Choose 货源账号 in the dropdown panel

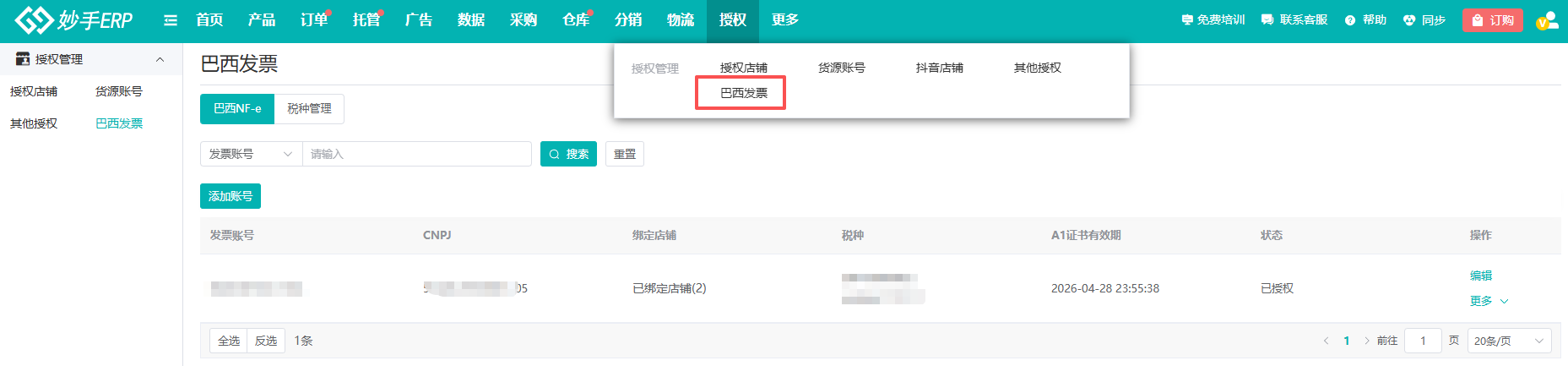pyautogui.click(x=842, y=68)
